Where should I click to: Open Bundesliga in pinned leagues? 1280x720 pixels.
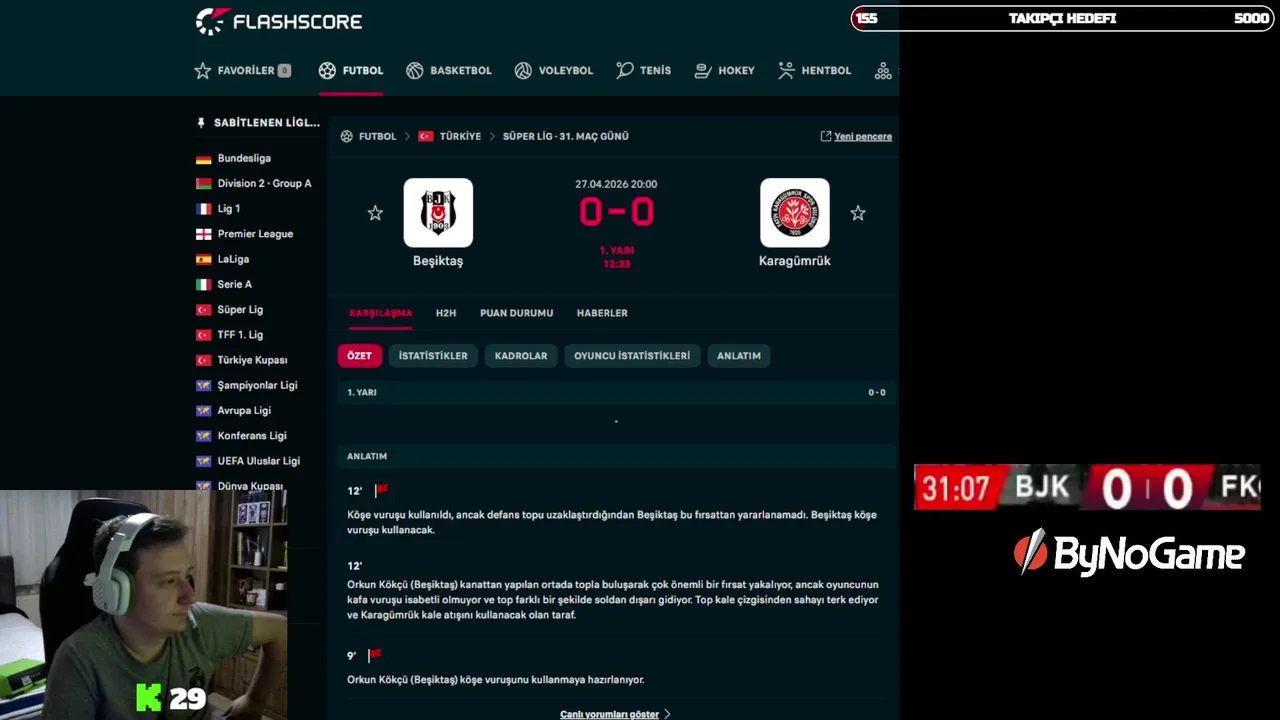(244, 158)
